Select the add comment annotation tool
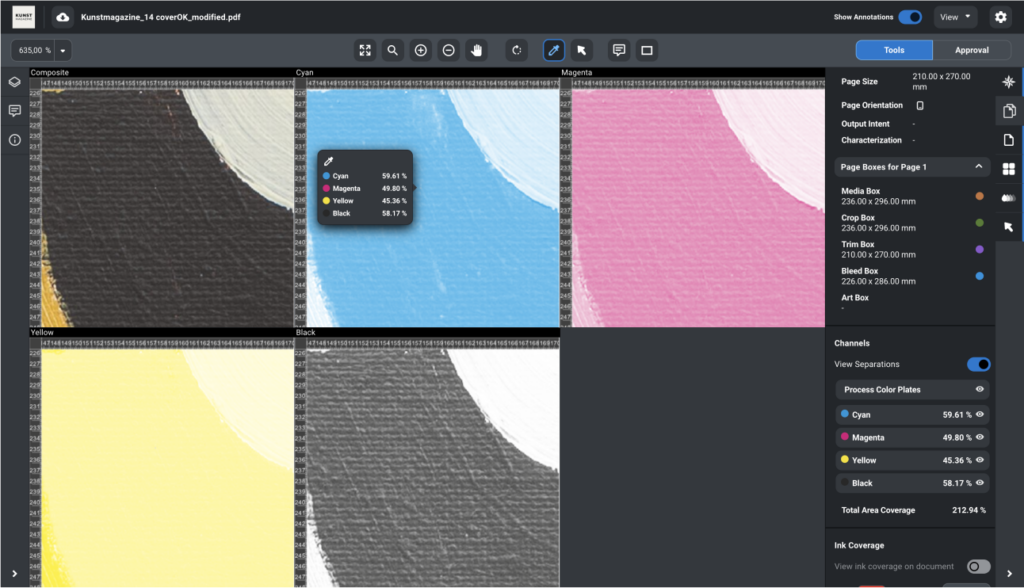Image resolution: width=1024 pixels, height=588 pixels. coord(619,50)
